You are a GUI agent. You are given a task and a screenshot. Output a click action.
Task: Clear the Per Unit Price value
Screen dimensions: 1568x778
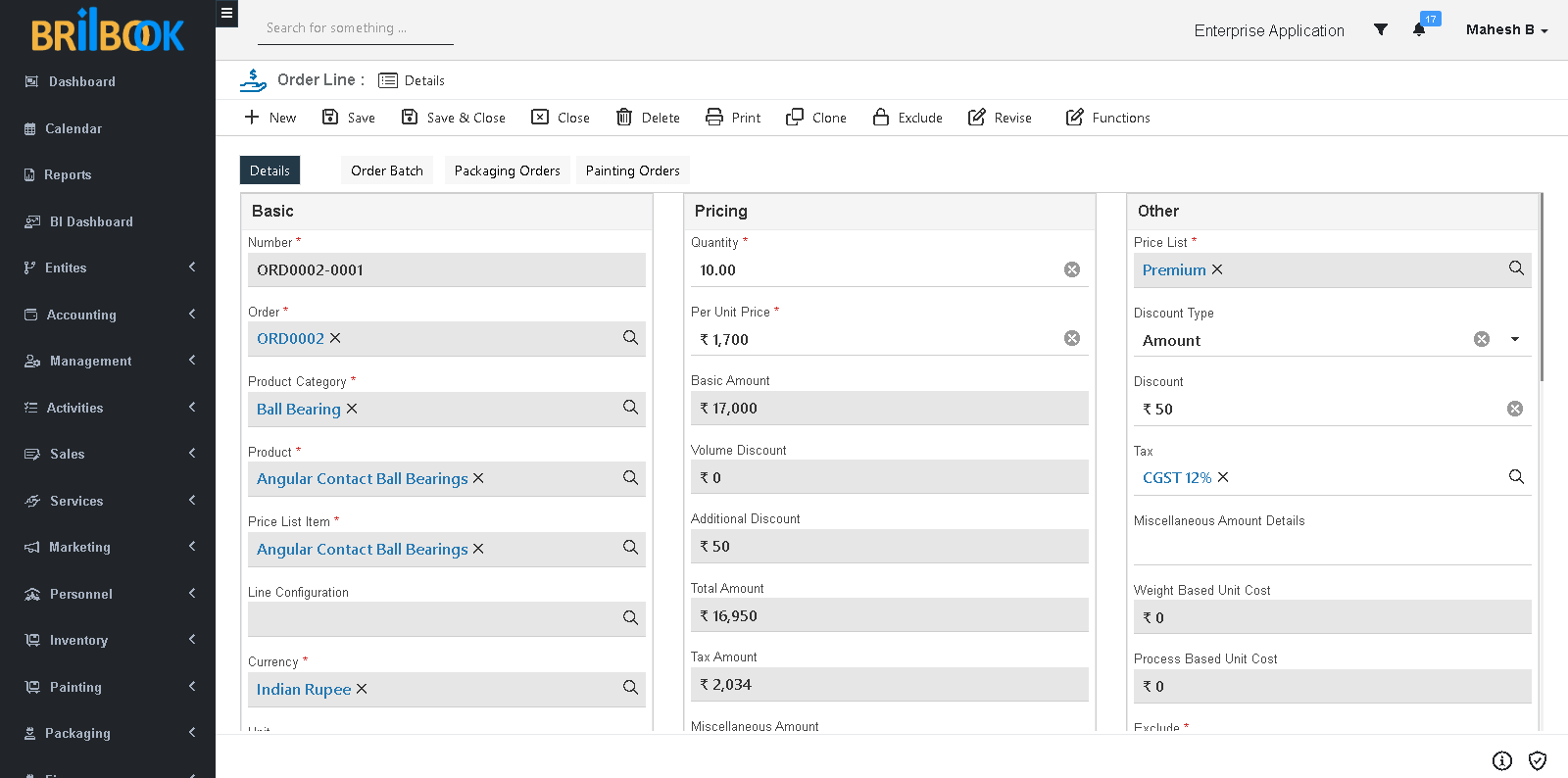[1072, 338]
